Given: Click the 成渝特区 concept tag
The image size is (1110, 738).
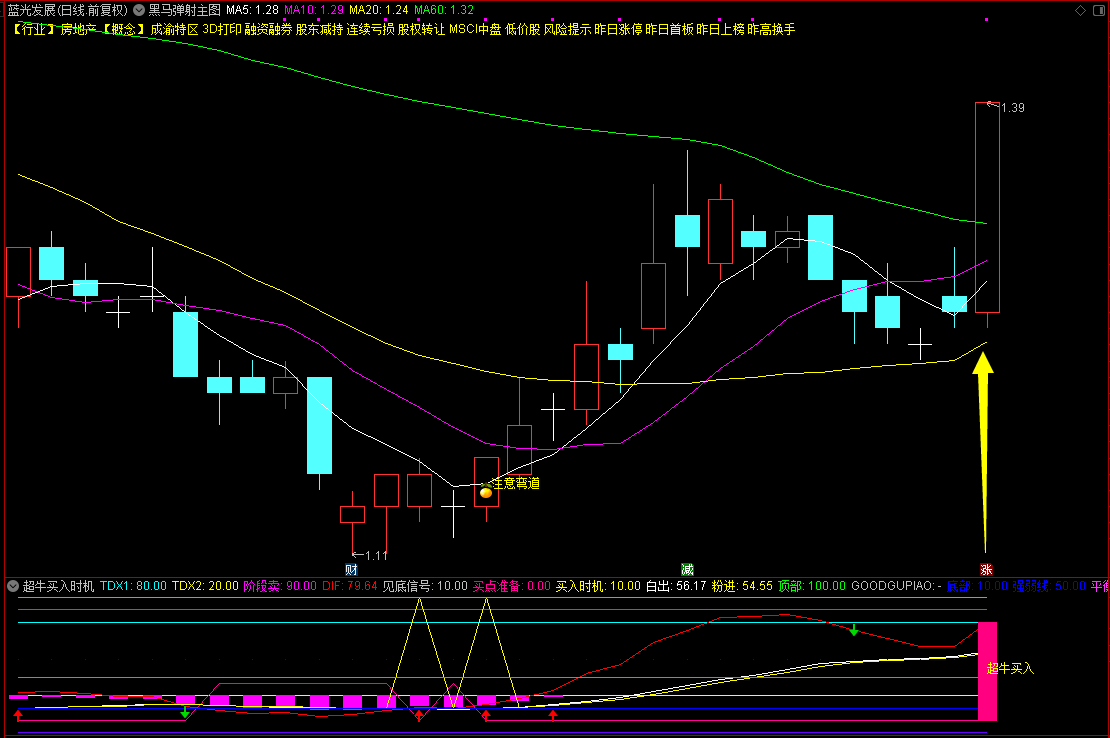Looking at the screenshot, I should [x=174, y=29].
